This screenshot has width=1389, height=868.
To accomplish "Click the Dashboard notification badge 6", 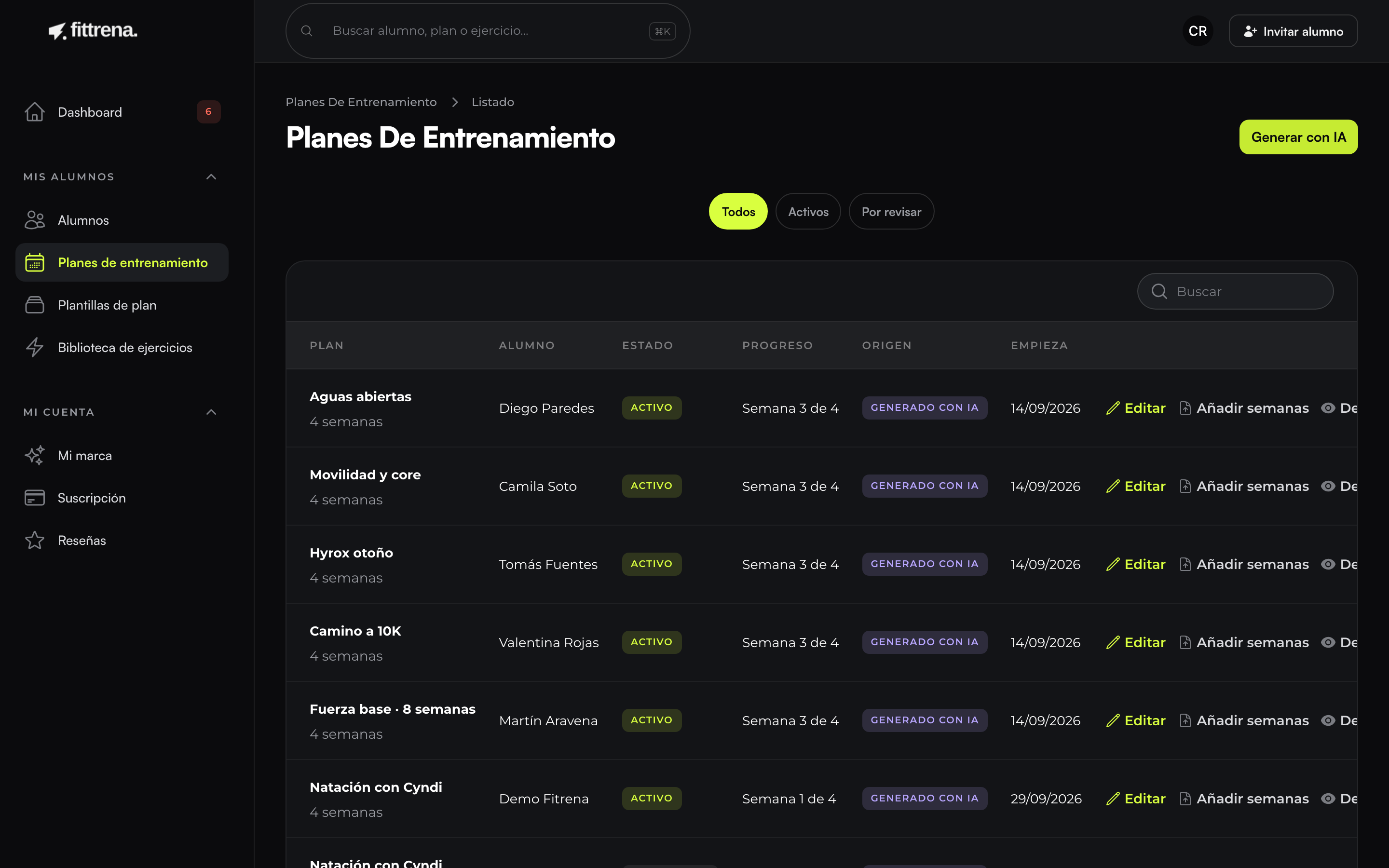I will [x=208, y=112].
